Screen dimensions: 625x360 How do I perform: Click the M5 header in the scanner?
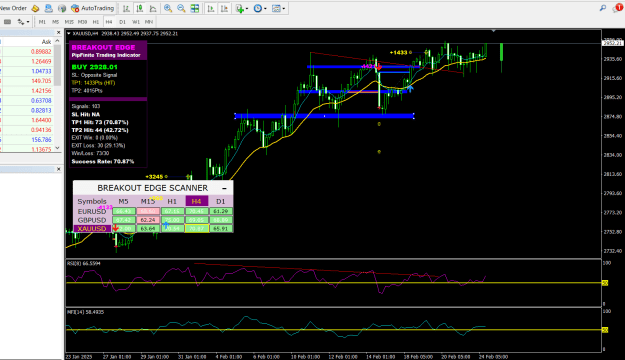coord(124,201)
